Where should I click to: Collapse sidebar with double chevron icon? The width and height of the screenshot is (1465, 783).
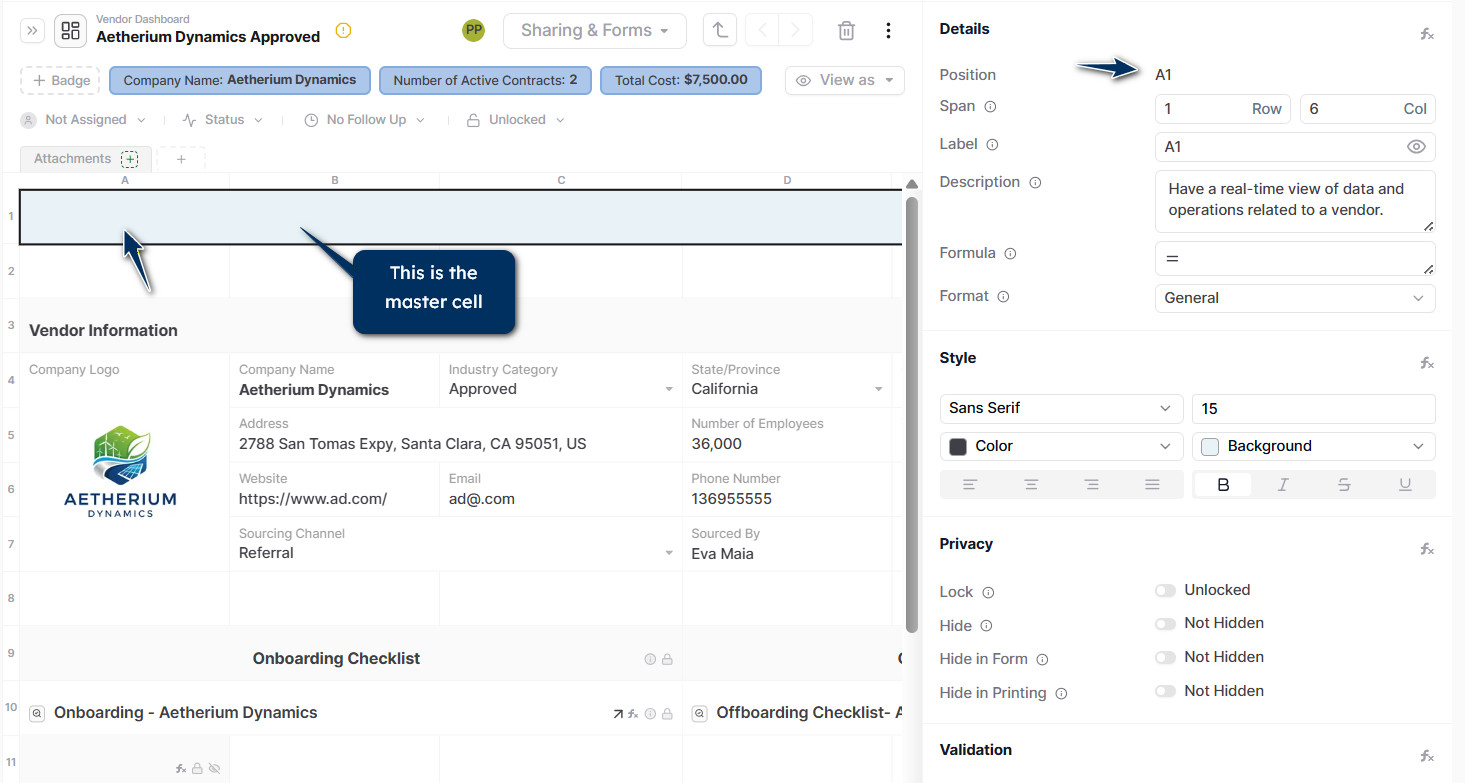click(33, 31)
